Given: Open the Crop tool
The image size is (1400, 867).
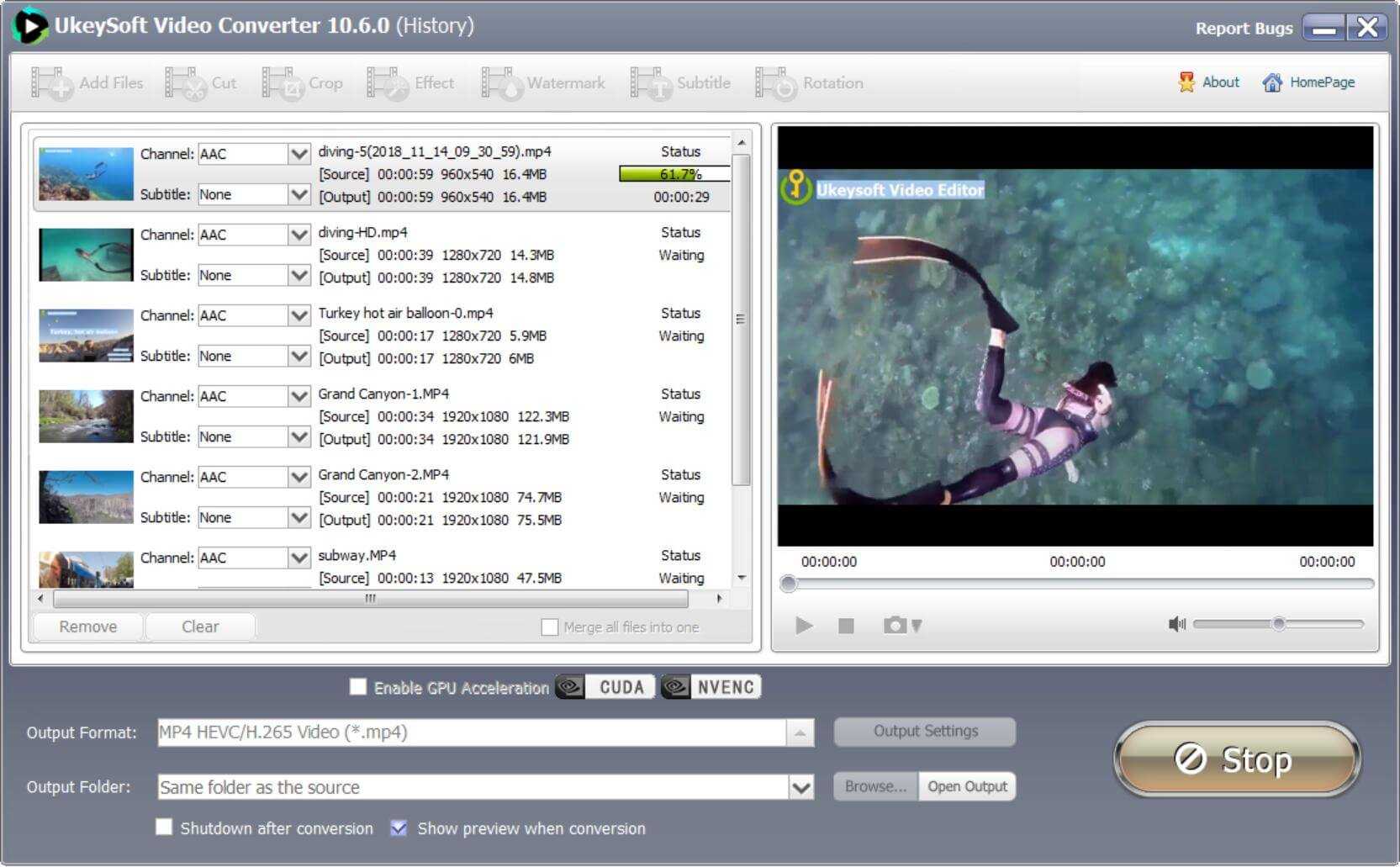Looking at the screenshot, I should click(282, 83).
